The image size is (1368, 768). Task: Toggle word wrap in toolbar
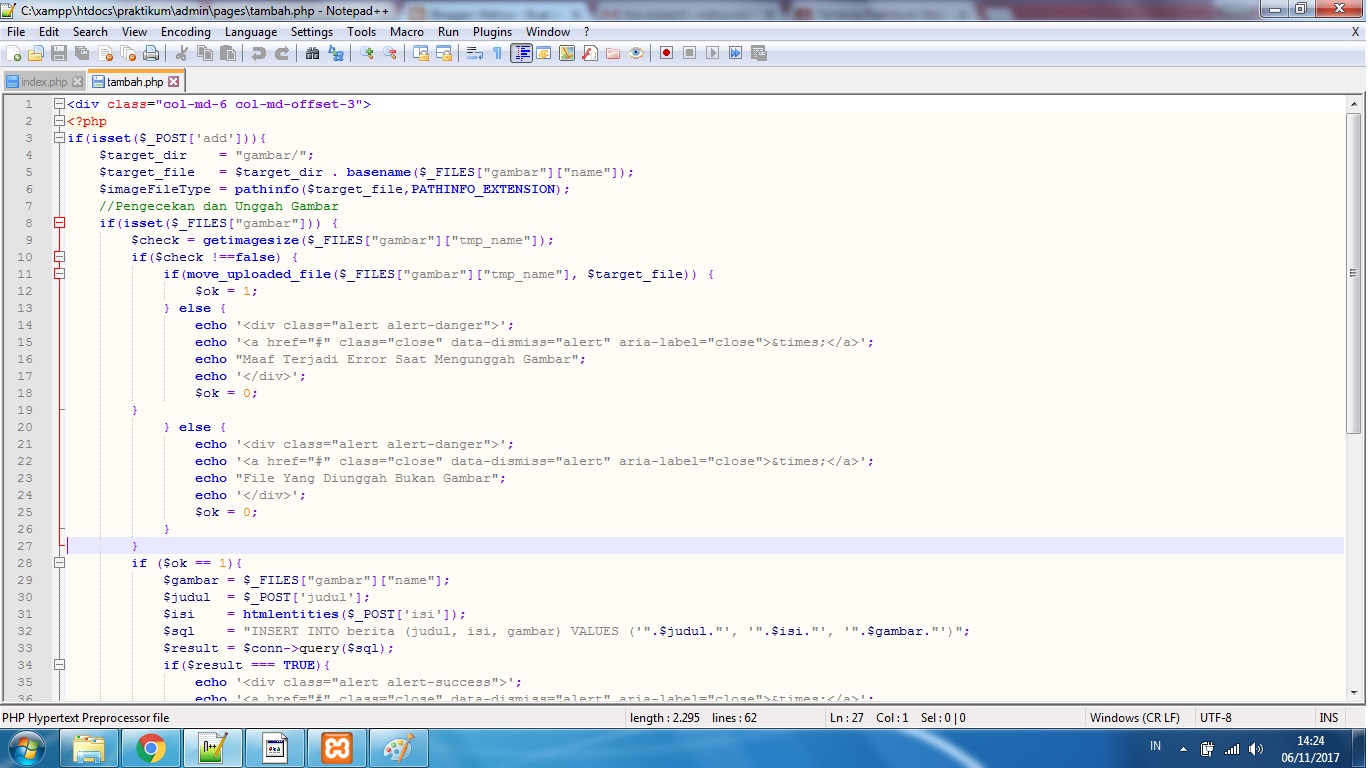tap(474, 53)
